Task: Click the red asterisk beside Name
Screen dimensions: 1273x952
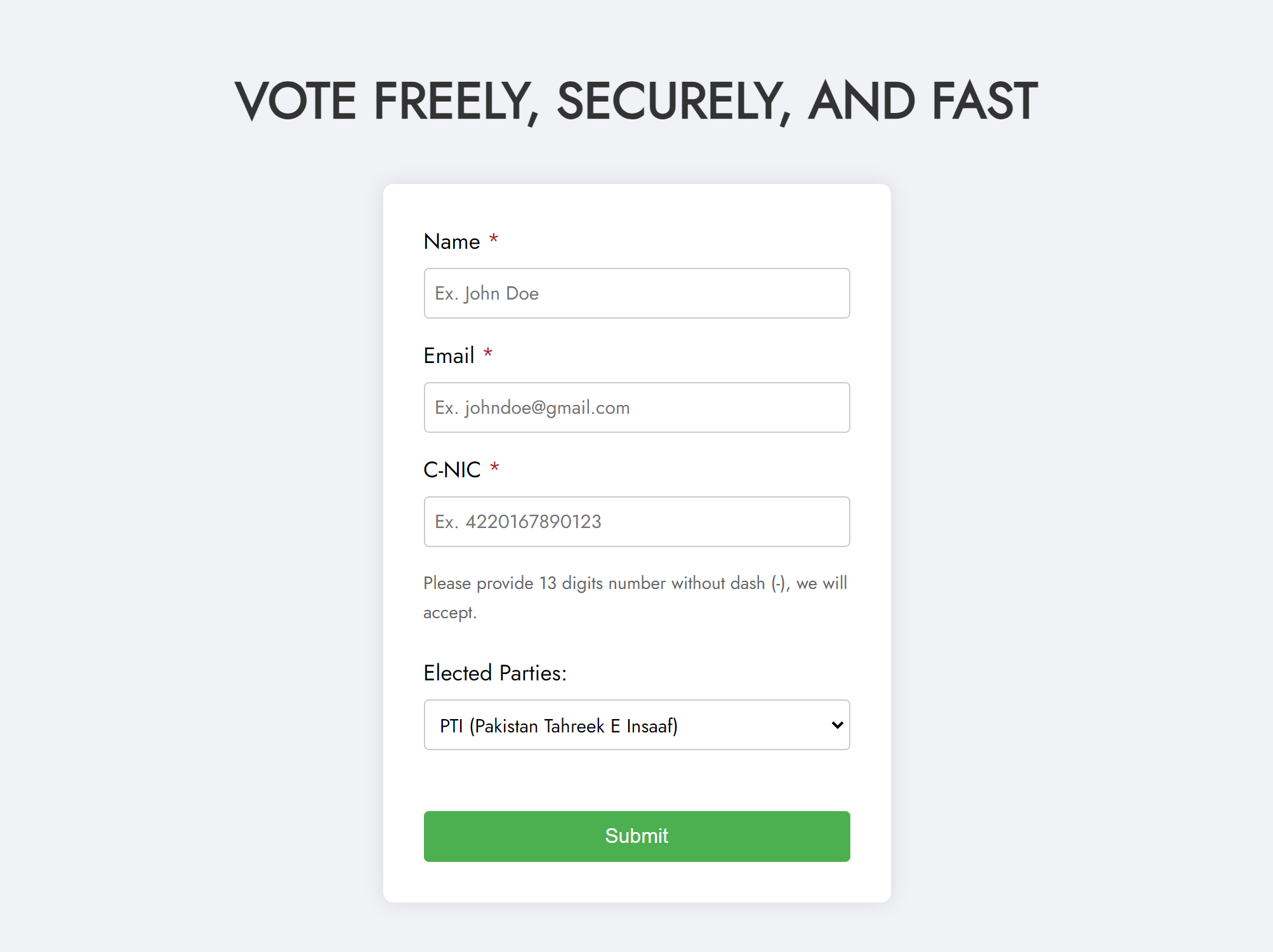Action: [x=493, y=239]
